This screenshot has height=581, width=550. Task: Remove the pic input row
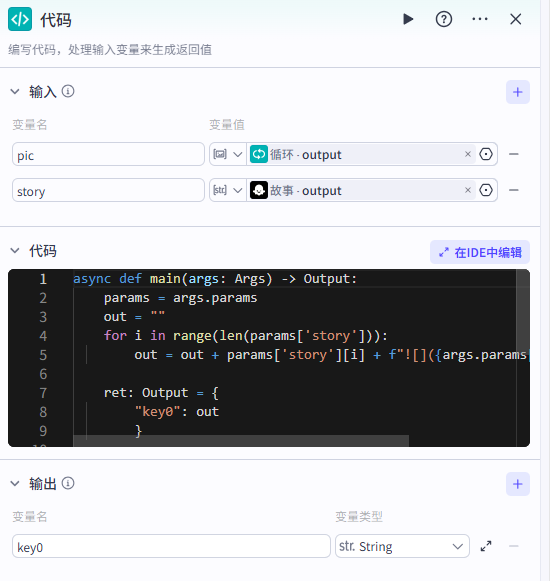click(x=514, y=154)
